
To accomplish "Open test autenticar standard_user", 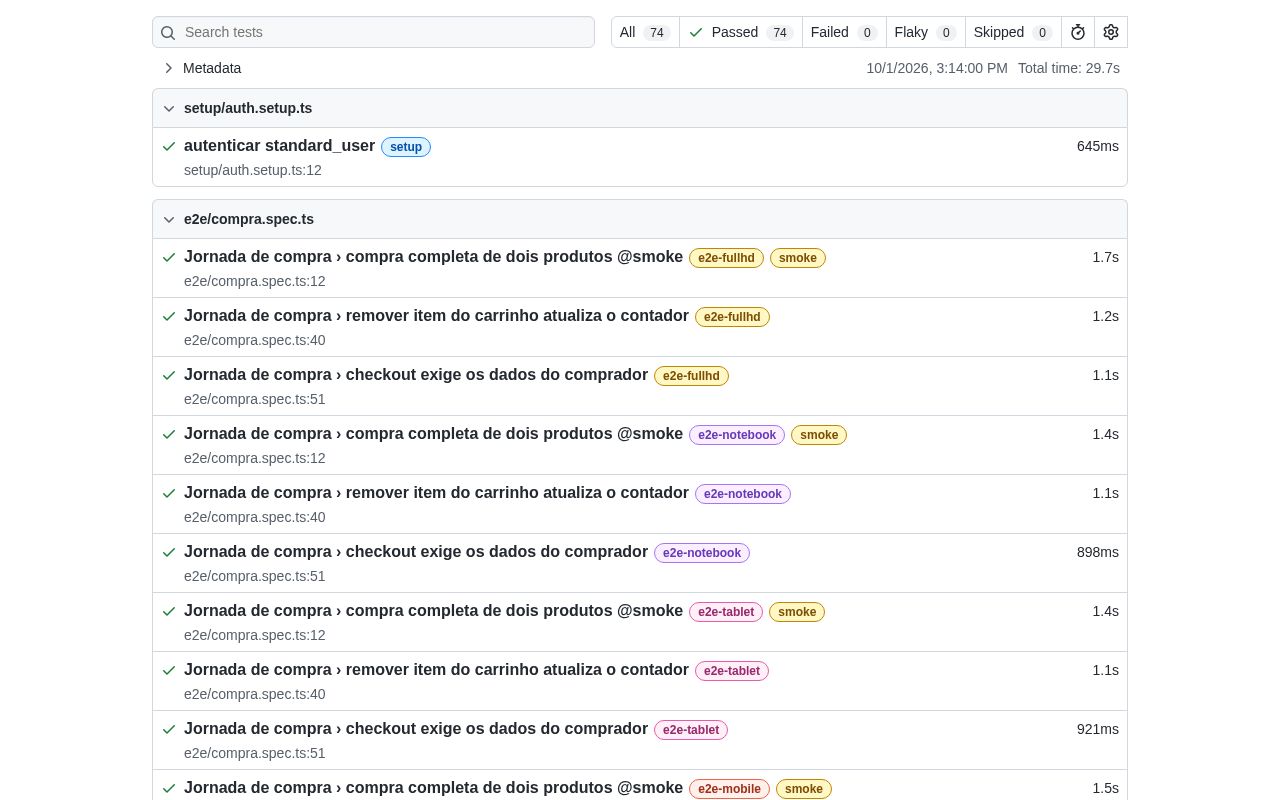I will (x=279, y=146).
